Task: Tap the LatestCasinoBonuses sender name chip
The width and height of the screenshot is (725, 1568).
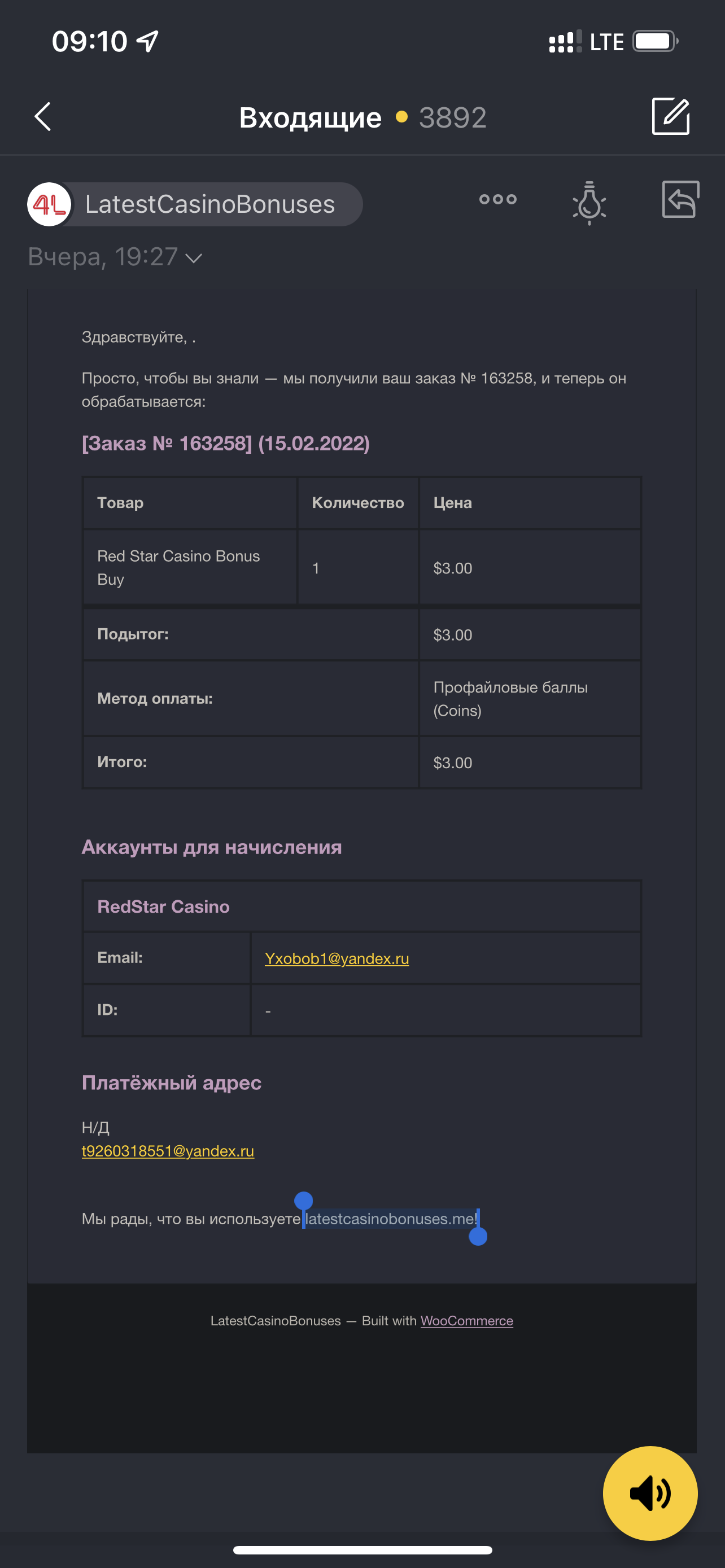Action: pyautogui.click(x=210, y=204)
